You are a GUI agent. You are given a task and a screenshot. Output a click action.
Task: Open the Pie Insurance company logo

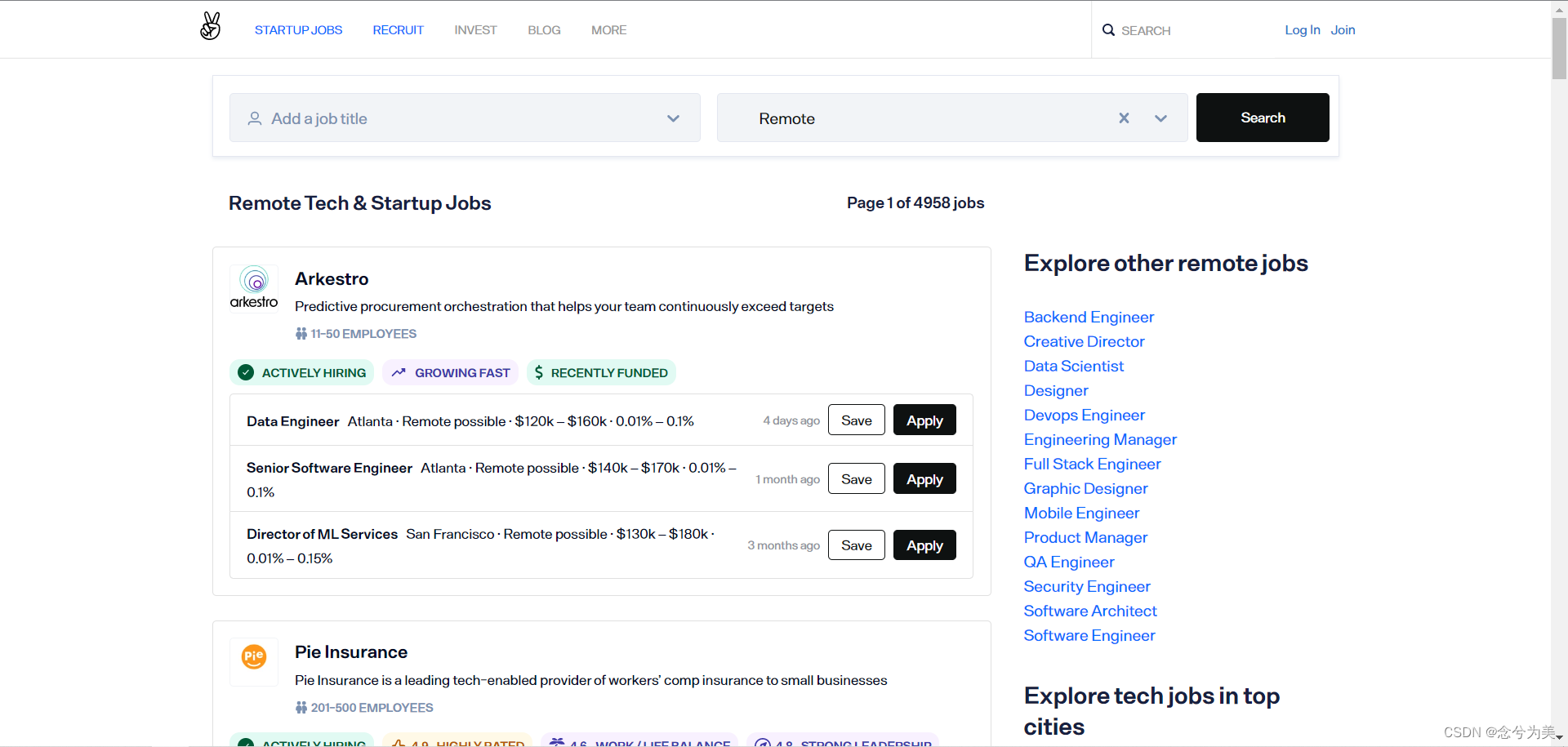pyautogui.click(x=254, y=661)
